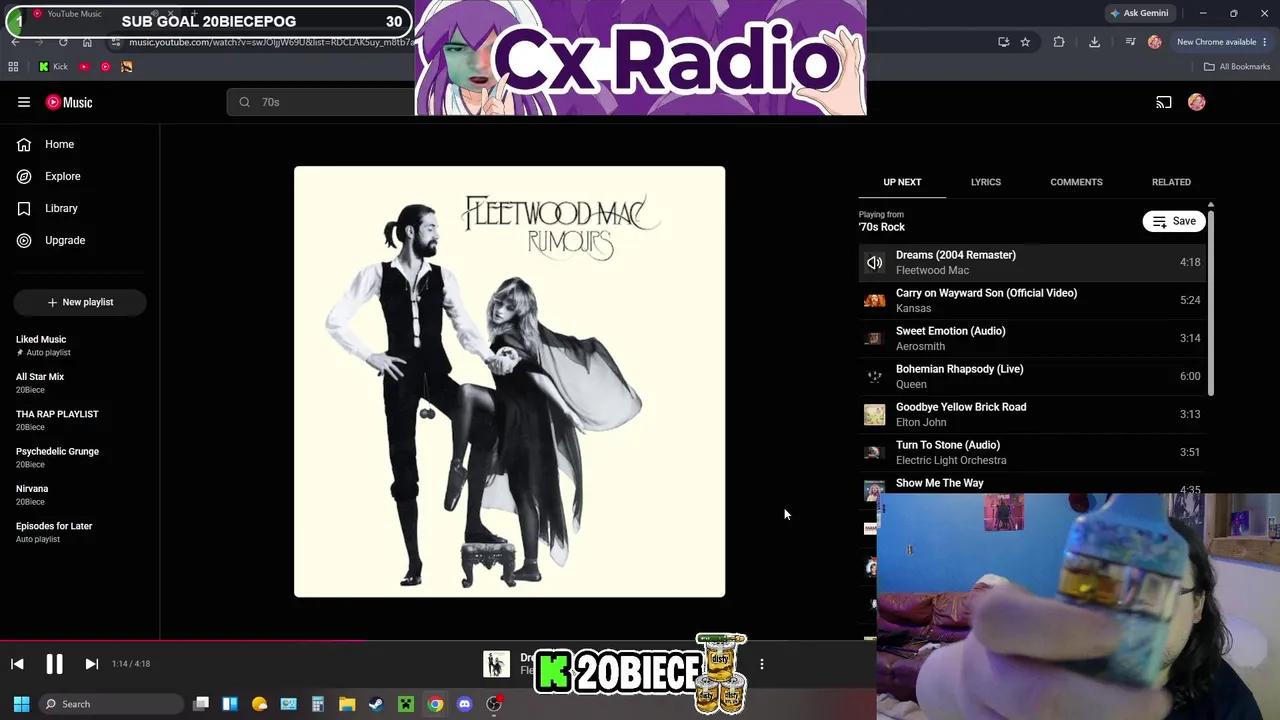Play Goodbye Yellow Brick Road from the queue
This screenshot has width=1280, height=720.
[1032, 414]
